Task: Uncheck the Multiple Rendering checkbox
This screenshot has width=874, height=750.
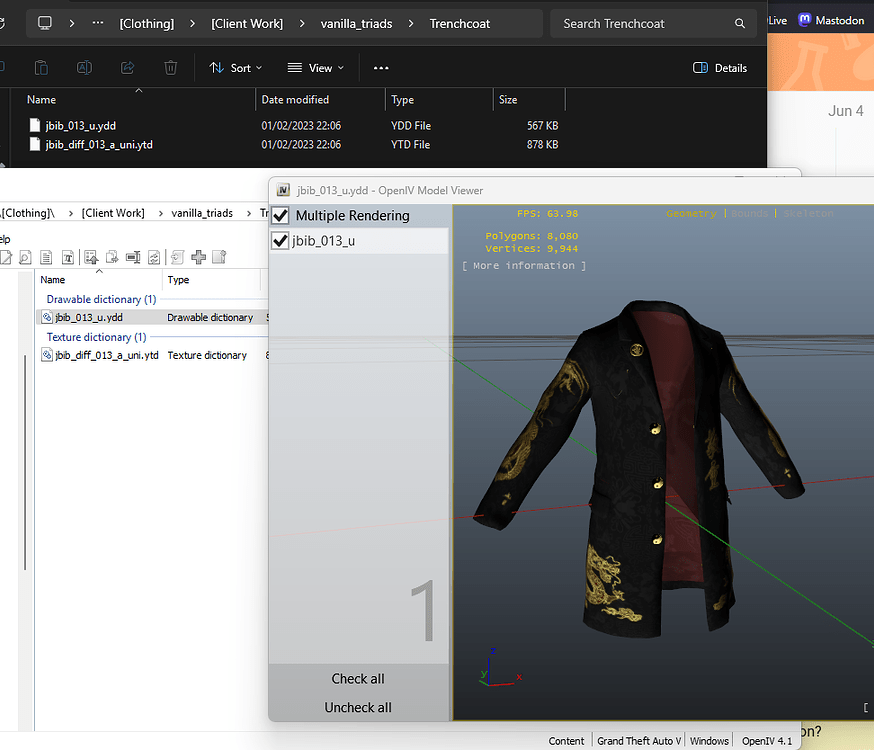Action: coord(280,215)
